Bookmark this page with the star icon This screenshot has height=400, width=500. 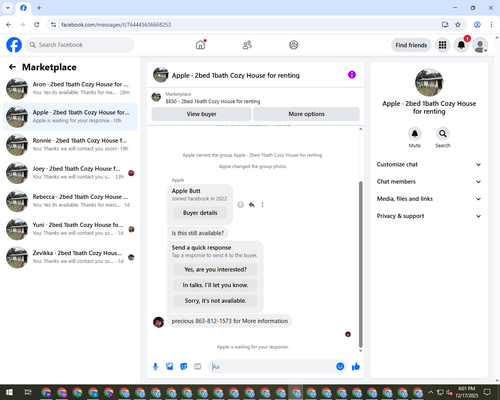458,25
